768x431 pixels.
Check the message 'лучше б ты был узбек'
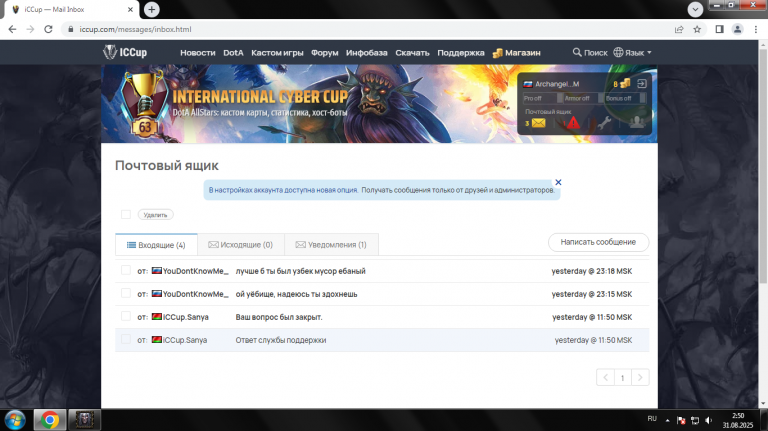click(126, 270)
